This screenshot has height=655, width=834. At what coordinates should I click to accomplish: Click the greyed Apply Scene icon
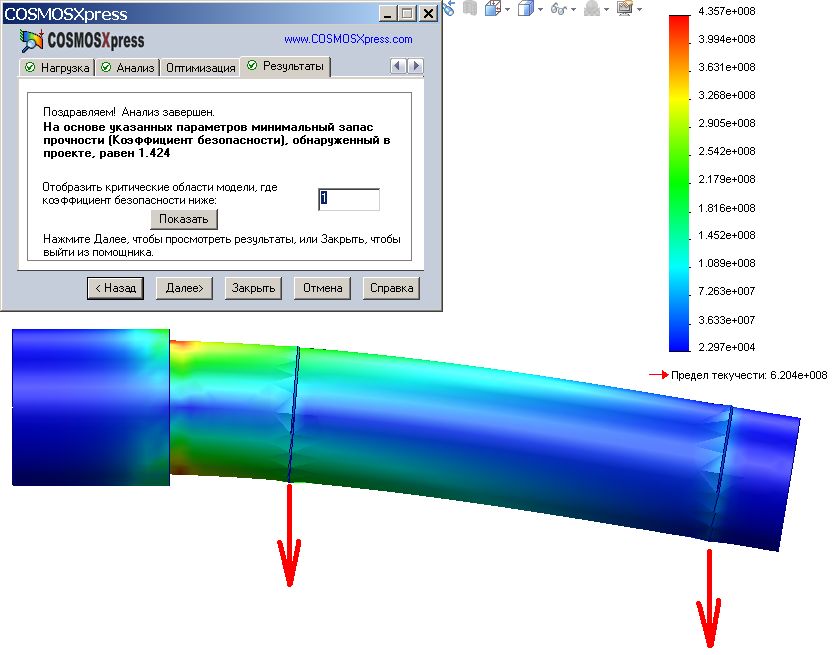point(591,9)
